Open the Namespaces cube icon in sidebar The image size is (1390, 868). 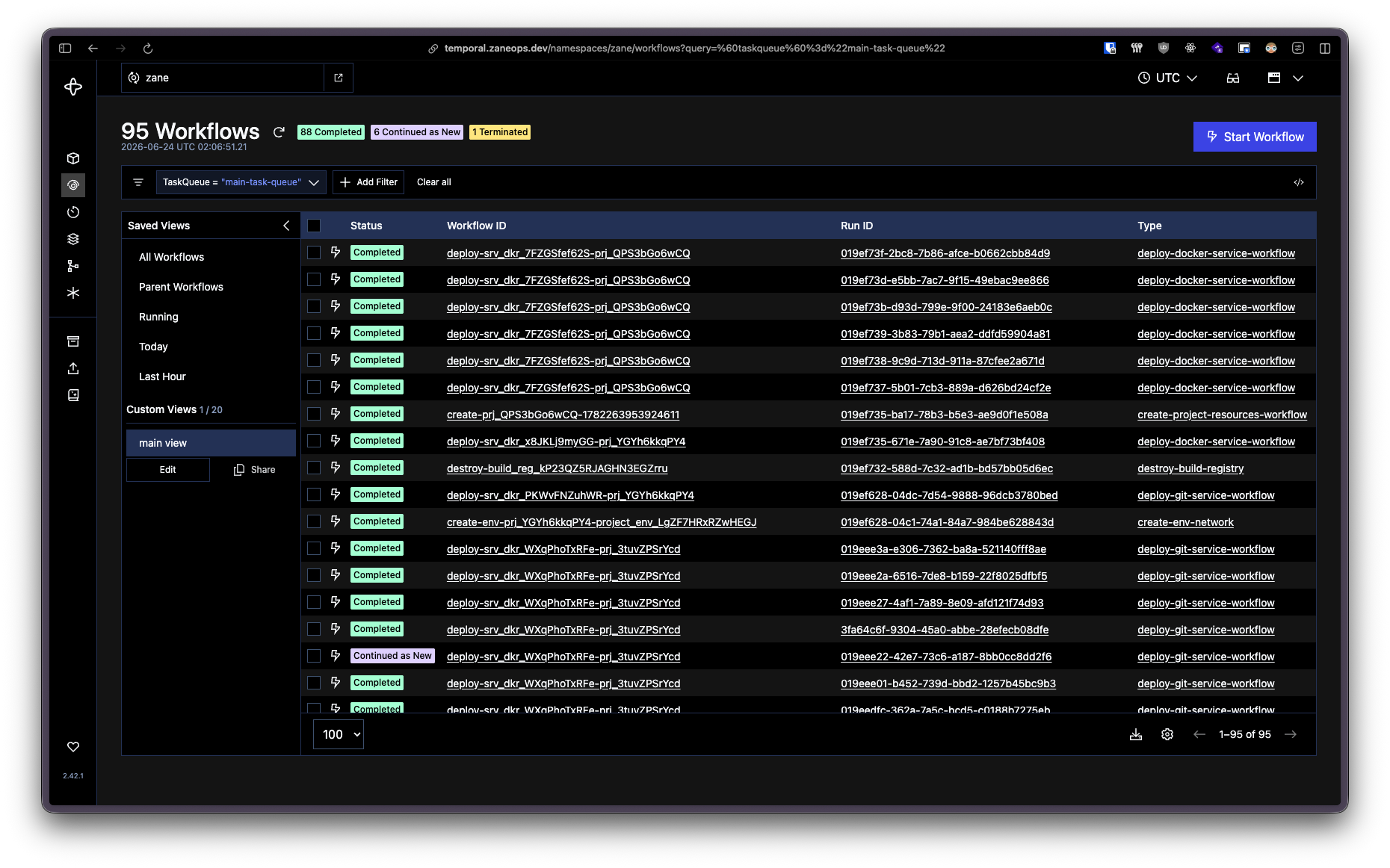pyautogui.click(x=72, y=158)
